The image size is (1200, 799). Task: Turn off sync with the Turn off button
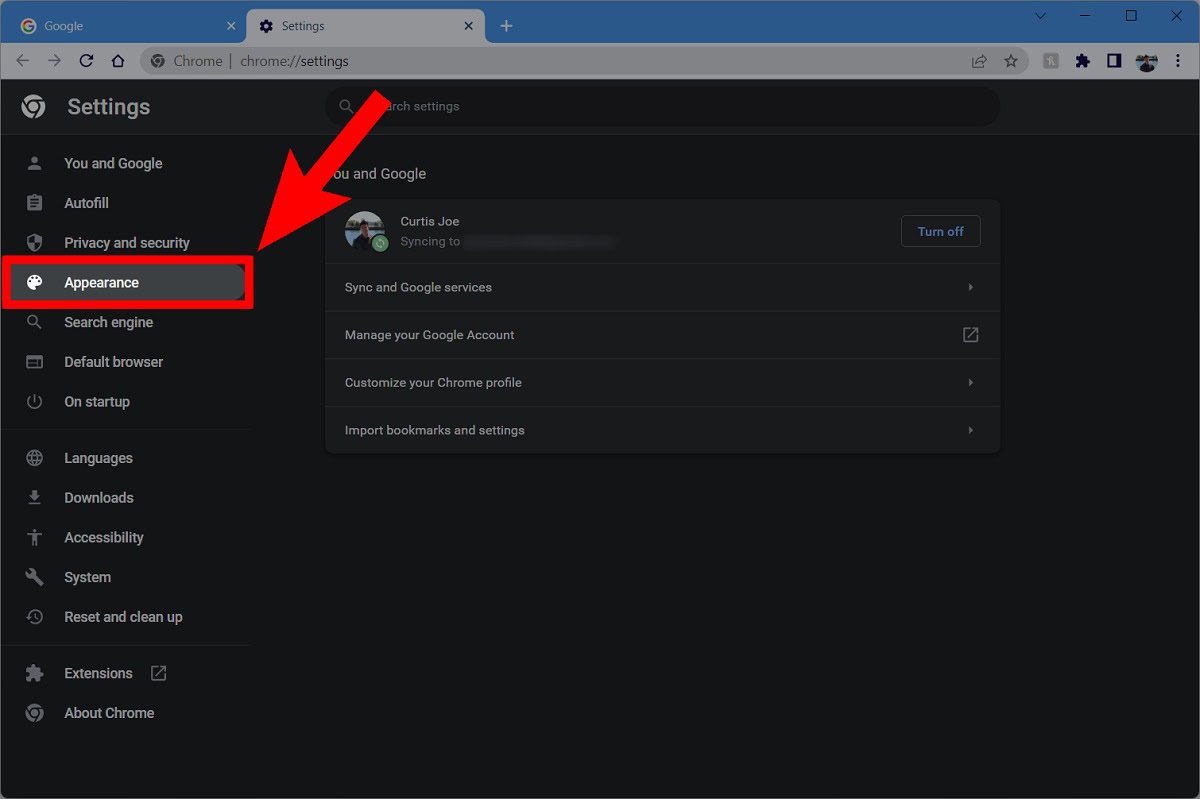point(940,231)
